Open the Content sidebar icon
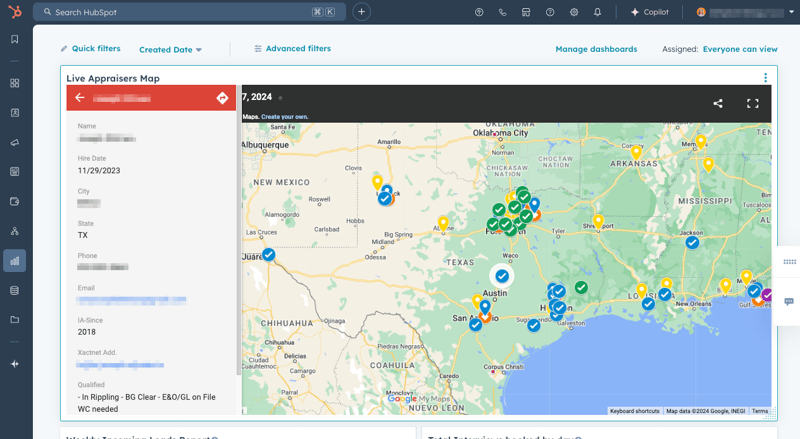Screen dimensions: 800x439 [x=15, y=172]
